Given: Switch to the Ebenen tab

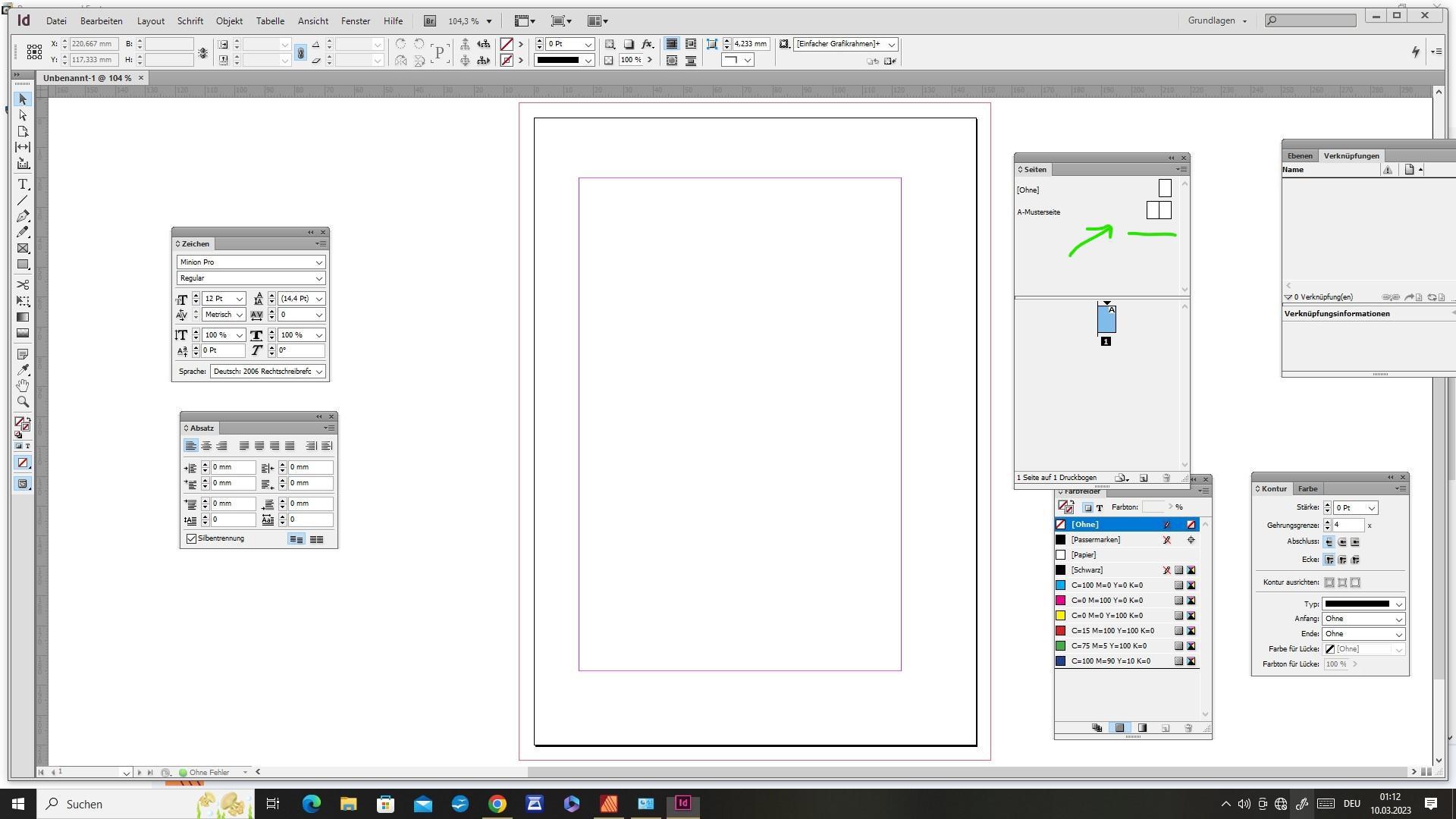Looking at the screenshot, I should pos(1300,156).
